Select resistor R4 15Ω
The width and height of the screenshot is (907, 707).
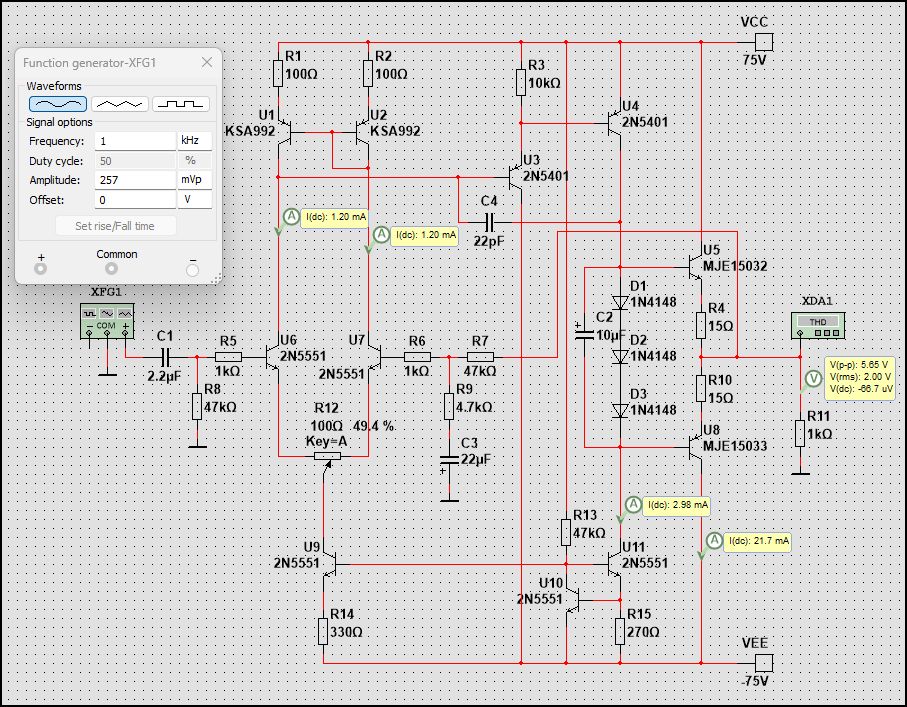point(701,325)
